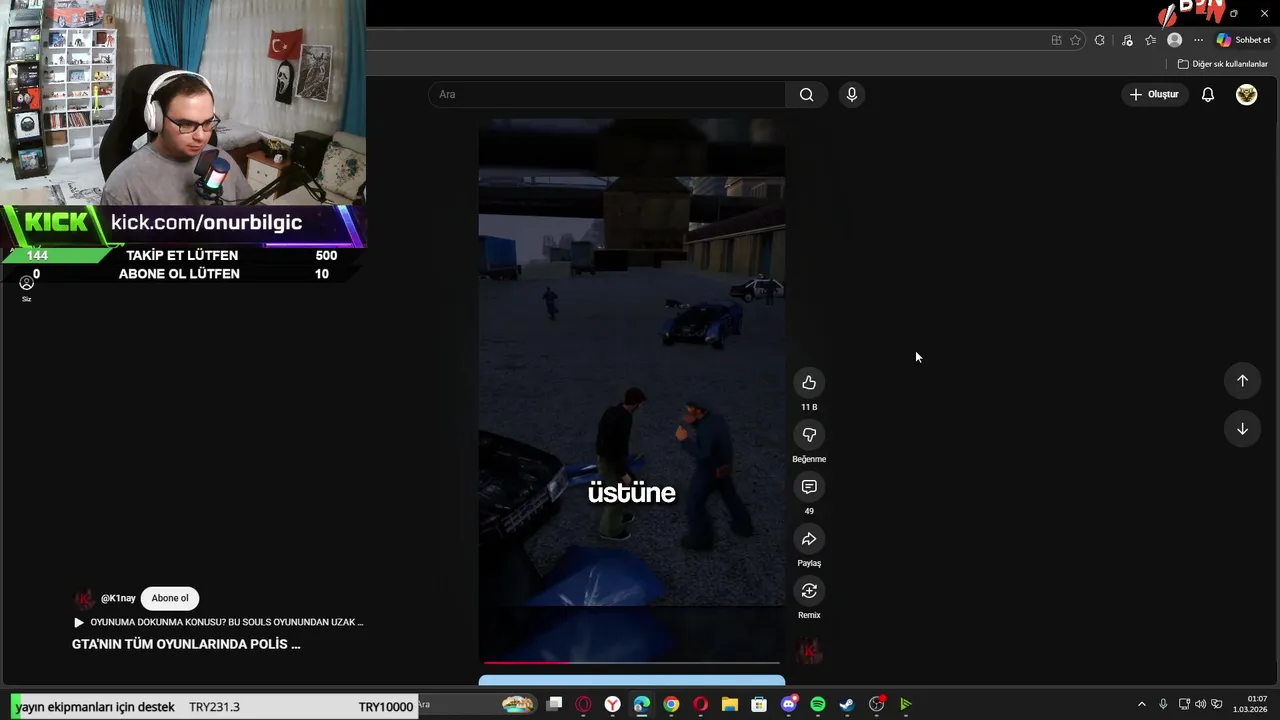Open the Diğer sık kullanılanlar folder
Screen dimensions: 1280x720
[1223, 64]
